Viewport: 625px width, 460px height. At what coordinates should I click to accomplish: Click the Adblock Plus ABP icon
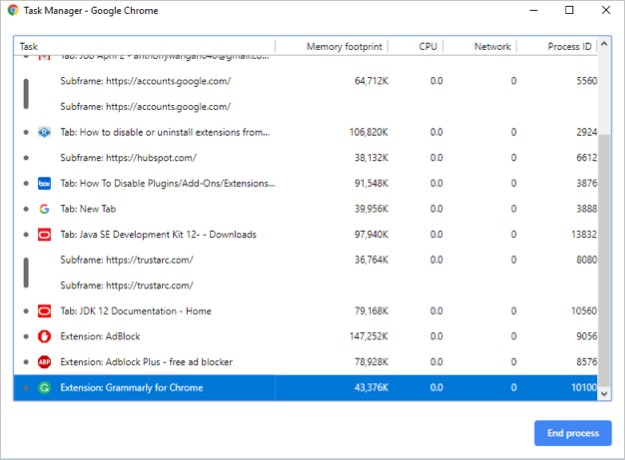coord(44,362)
